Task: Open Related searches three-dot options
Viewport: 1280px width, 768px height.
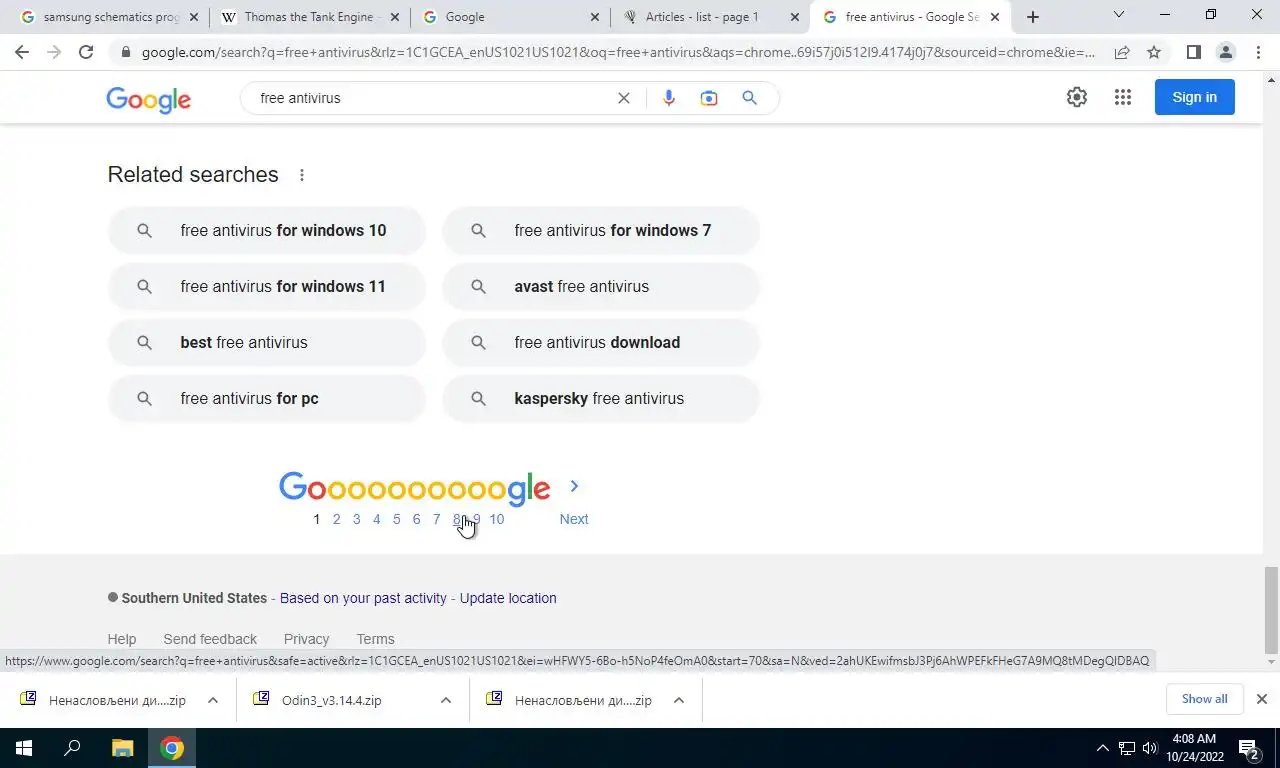Action: (302, 175)
